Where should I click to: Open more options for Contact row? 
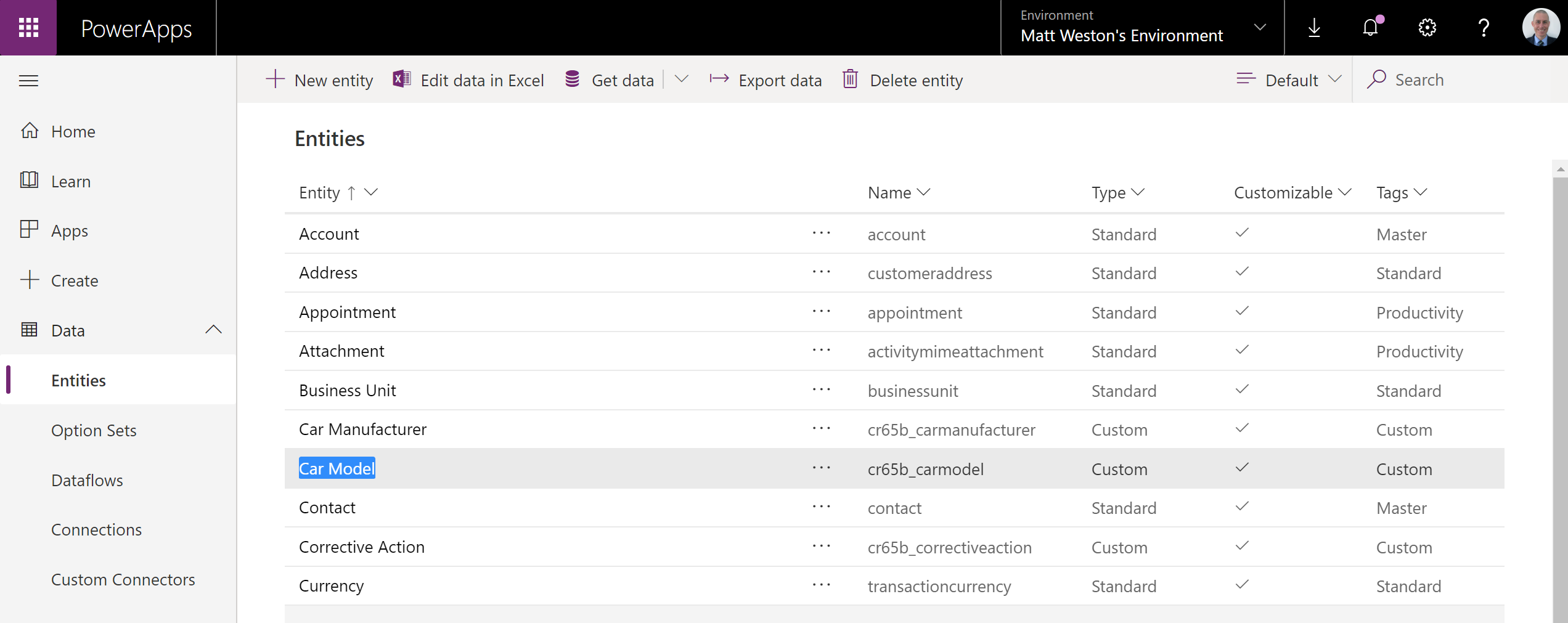point(822,507)
